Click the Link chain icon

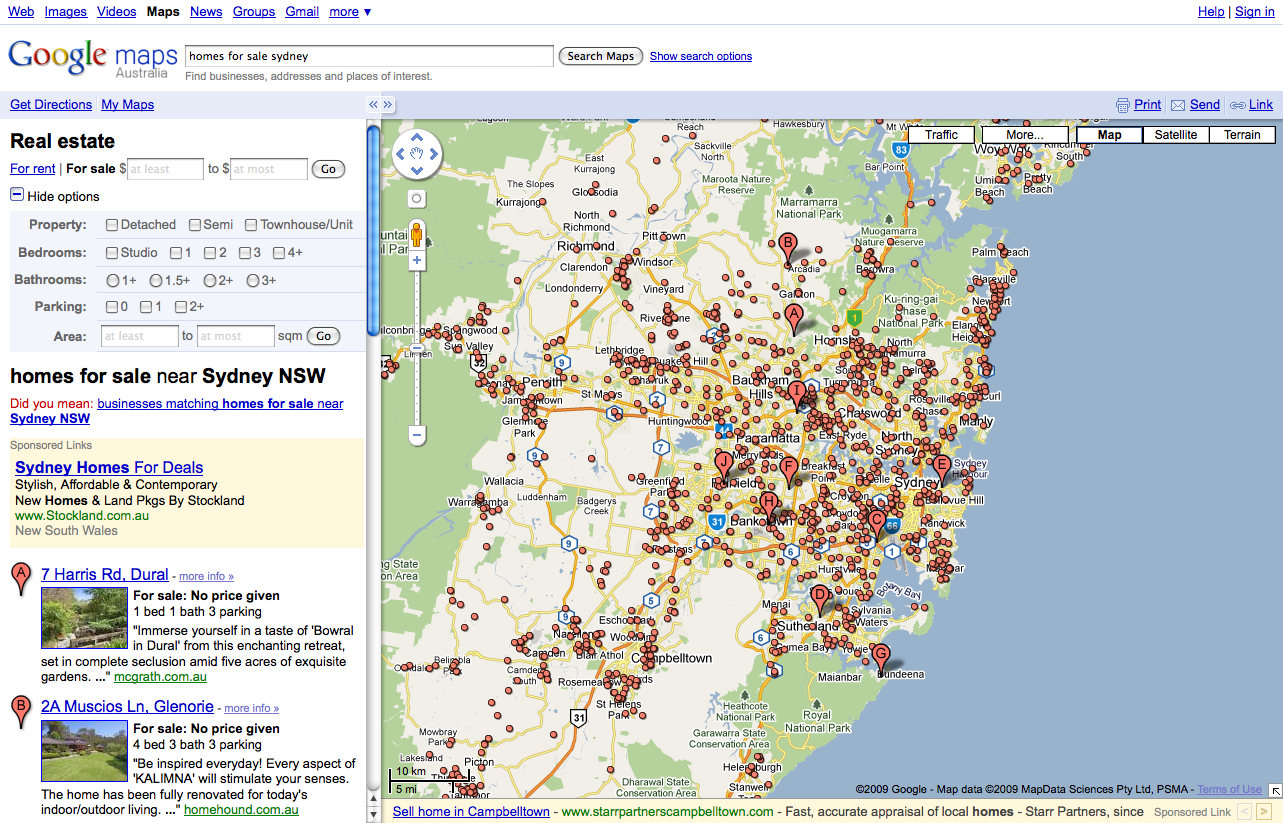[x=1237, y=105]
